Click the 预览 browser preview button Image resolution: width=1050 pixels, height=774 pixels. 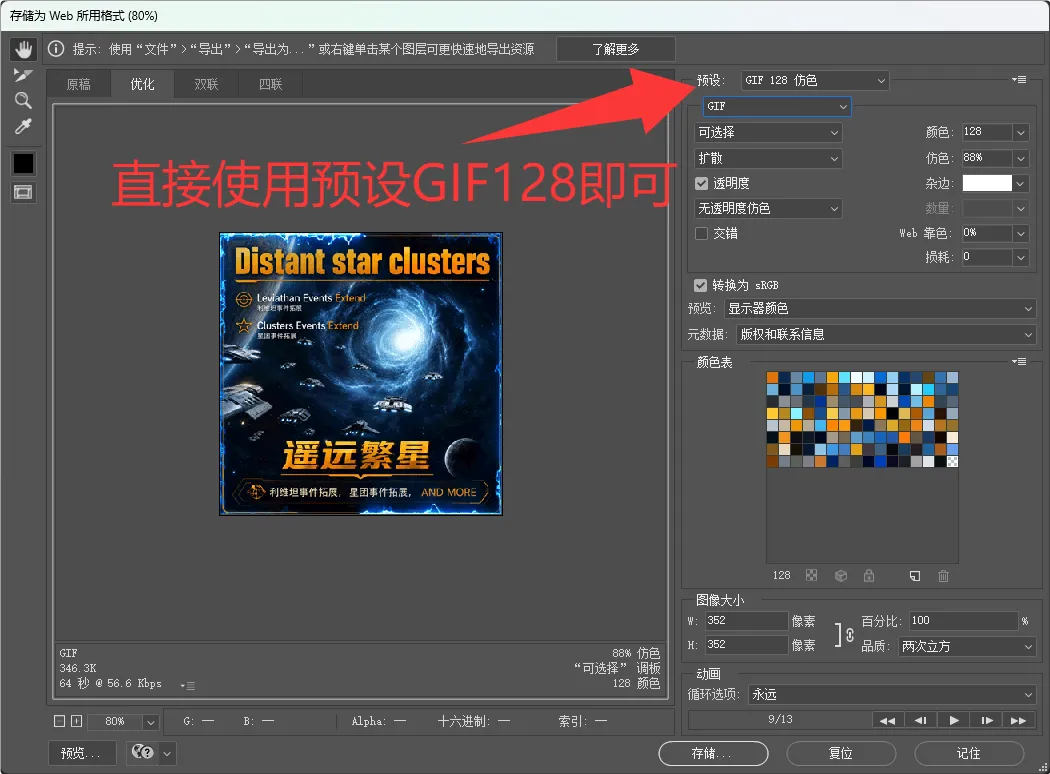[82, 753]
